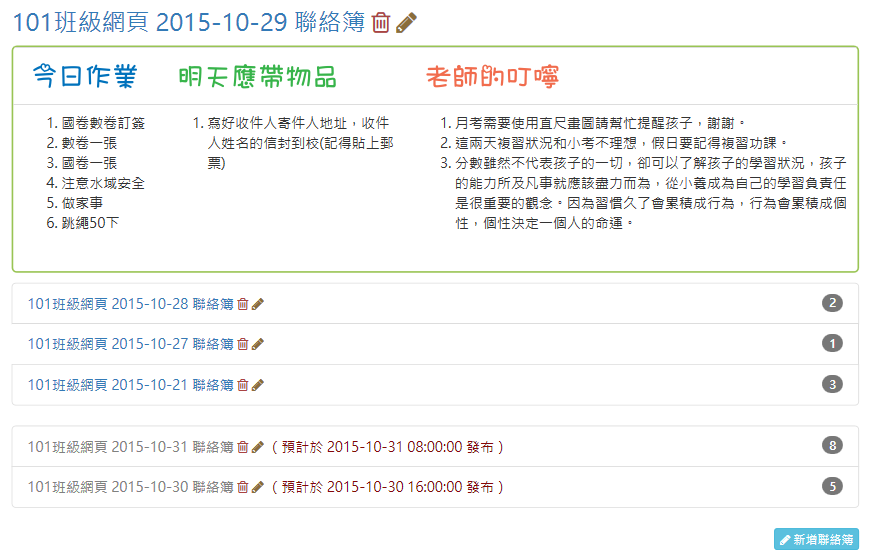Click the 新增聯絡簿 button
Viewport: 870px width, 553px height.
click(816, 540)
